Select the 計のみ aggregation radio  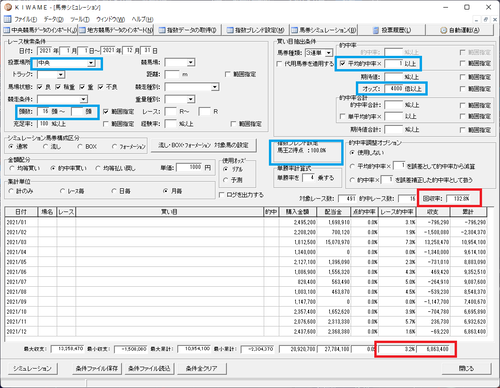click(x=11, y=191)
